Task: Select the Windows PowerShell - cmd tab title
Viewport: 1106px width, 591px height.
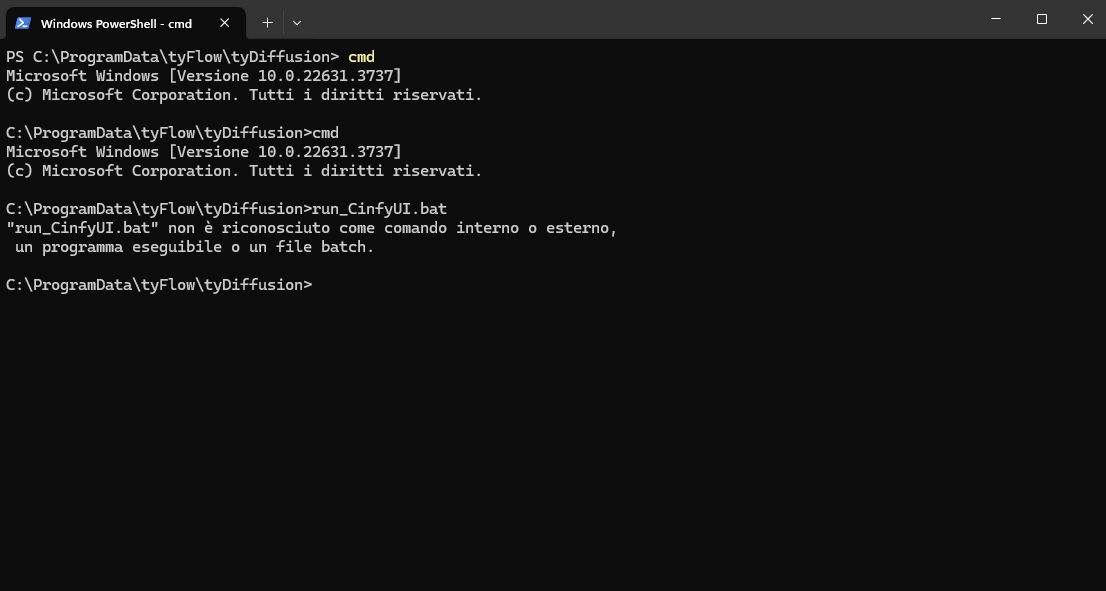Action: (116, 23)
